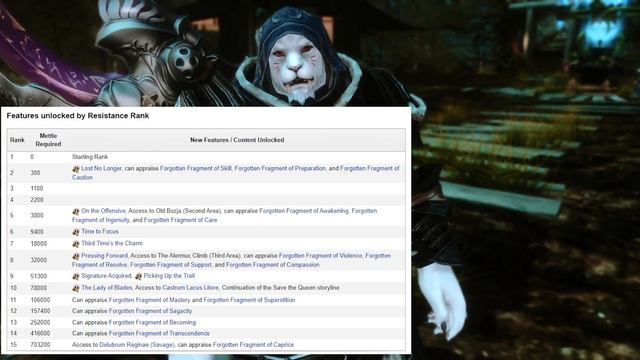This screenshot has width=640, height=360.
Task: Open the Time to Focus quest link
Action: pos(100,231)
